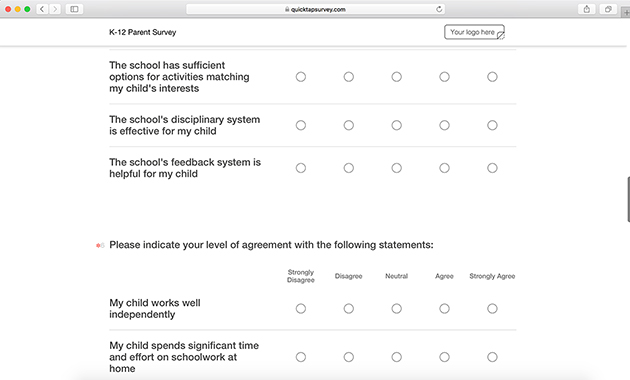
Task: Open the Share icon in toolbar
Action: click(587, 9)
